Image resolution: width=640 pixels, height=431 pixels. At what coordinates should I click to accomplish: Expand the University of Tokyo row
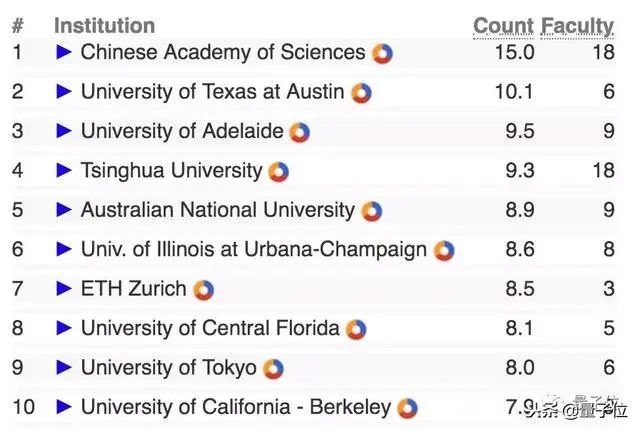pyautogui.click(x=64, y=368)
